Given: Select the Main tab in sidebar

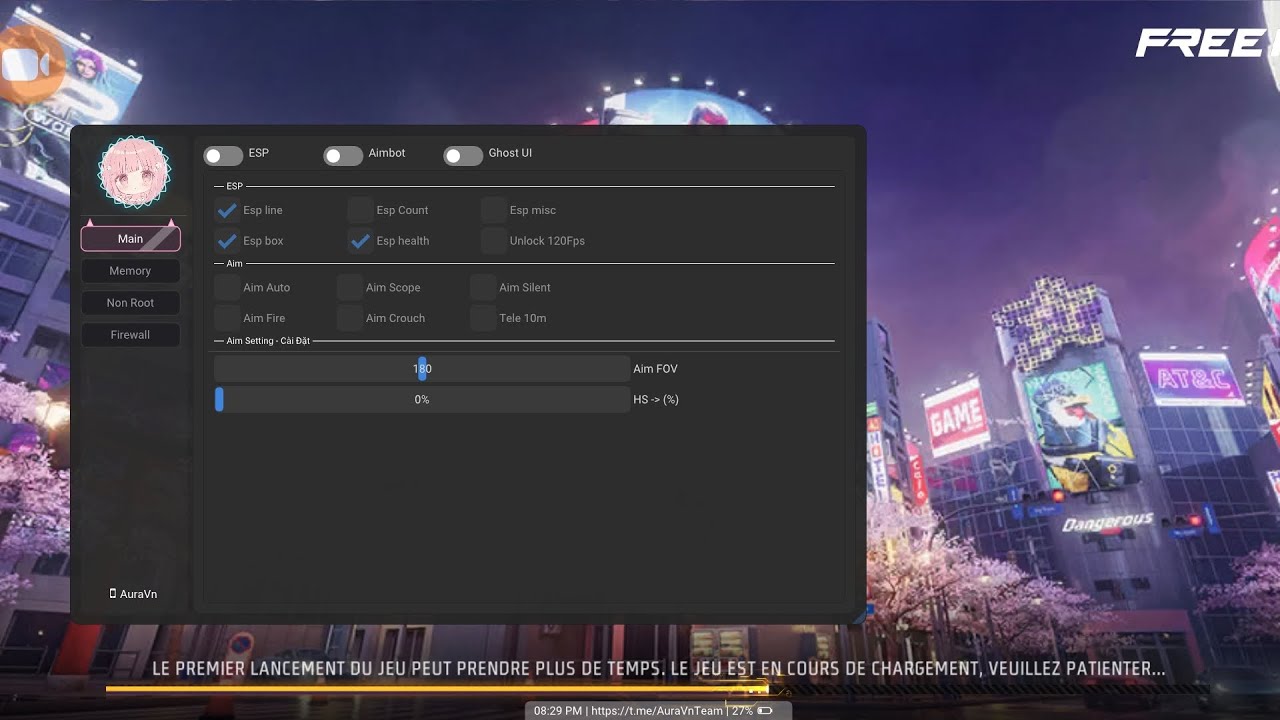Looking at the screenshot, I should pos(130,239).
